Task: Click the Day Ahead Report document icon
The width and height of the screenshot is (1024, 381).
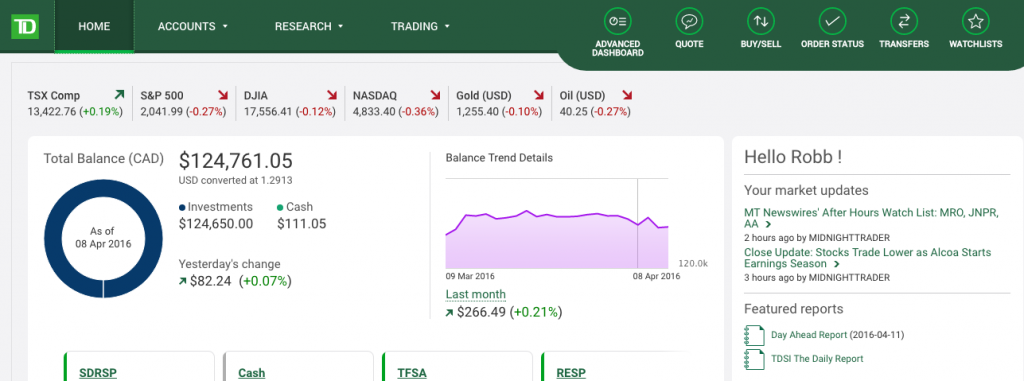Action: (x=754, y=335)
